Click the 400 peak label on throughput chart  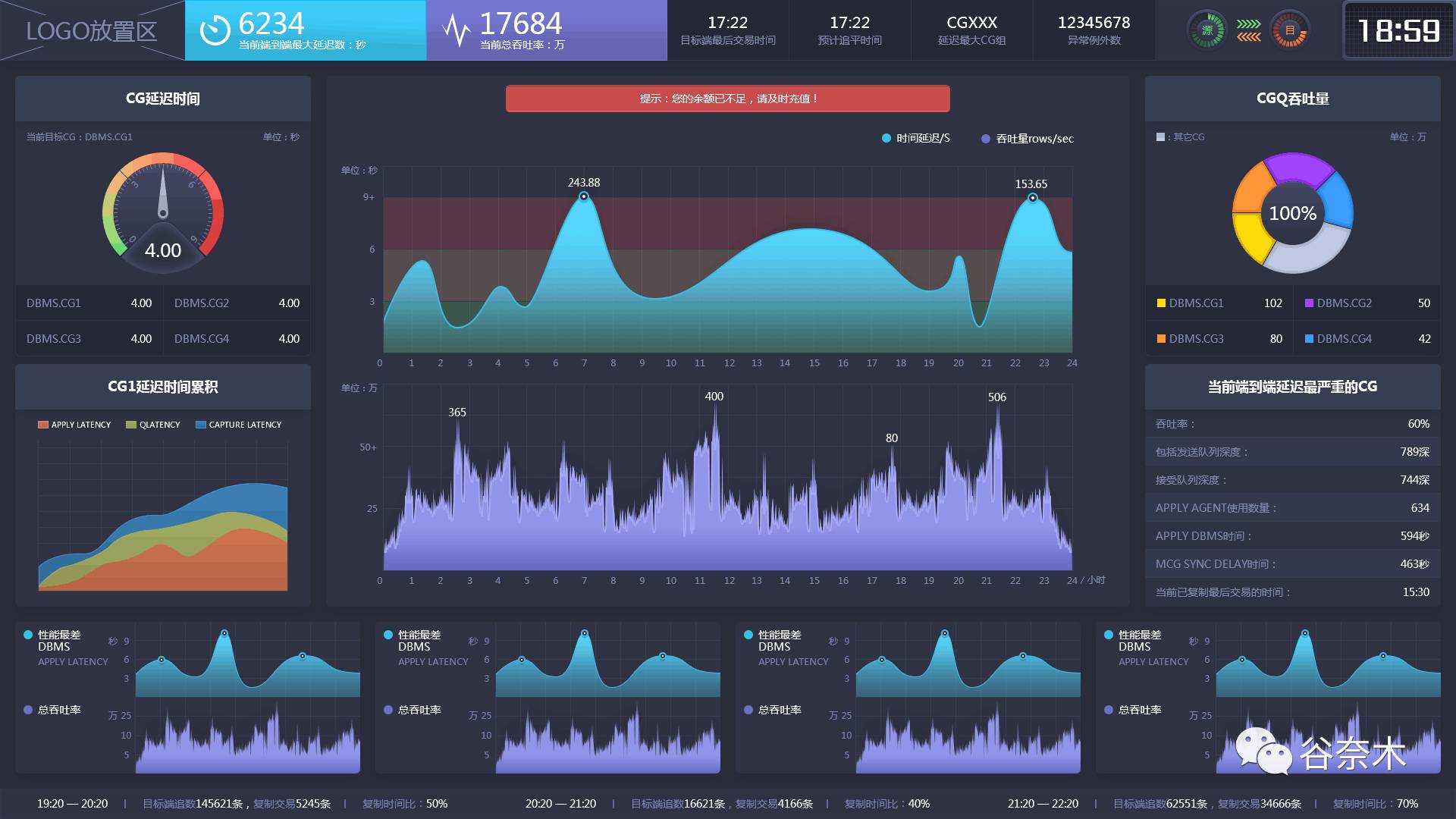[x=714, y=397]
